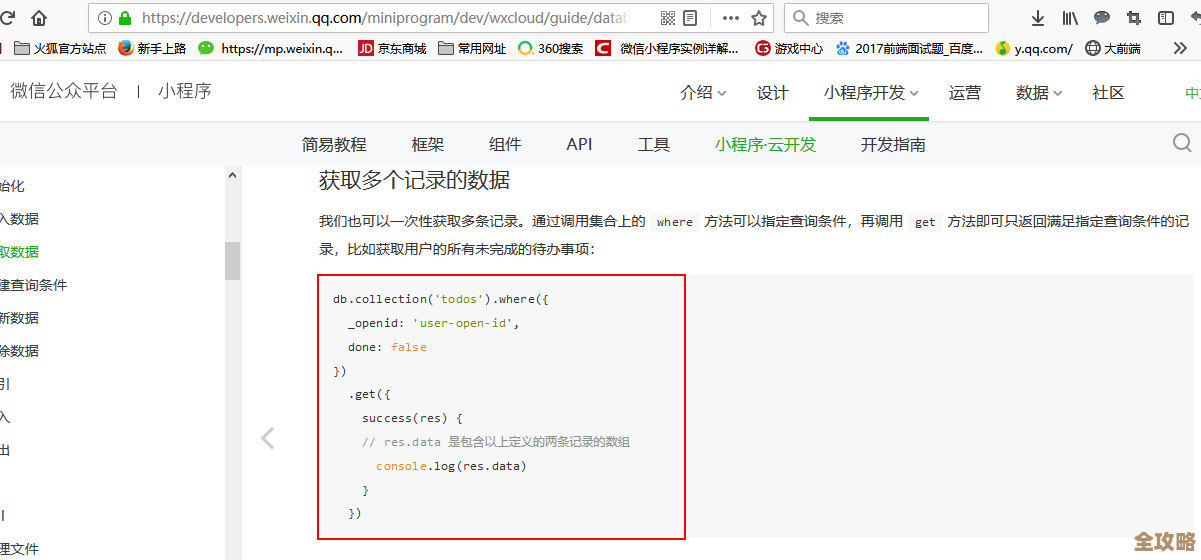Click the 构建查询条件 sidebar item
The height and width of the screenshot is (560, 1201).
34,285
